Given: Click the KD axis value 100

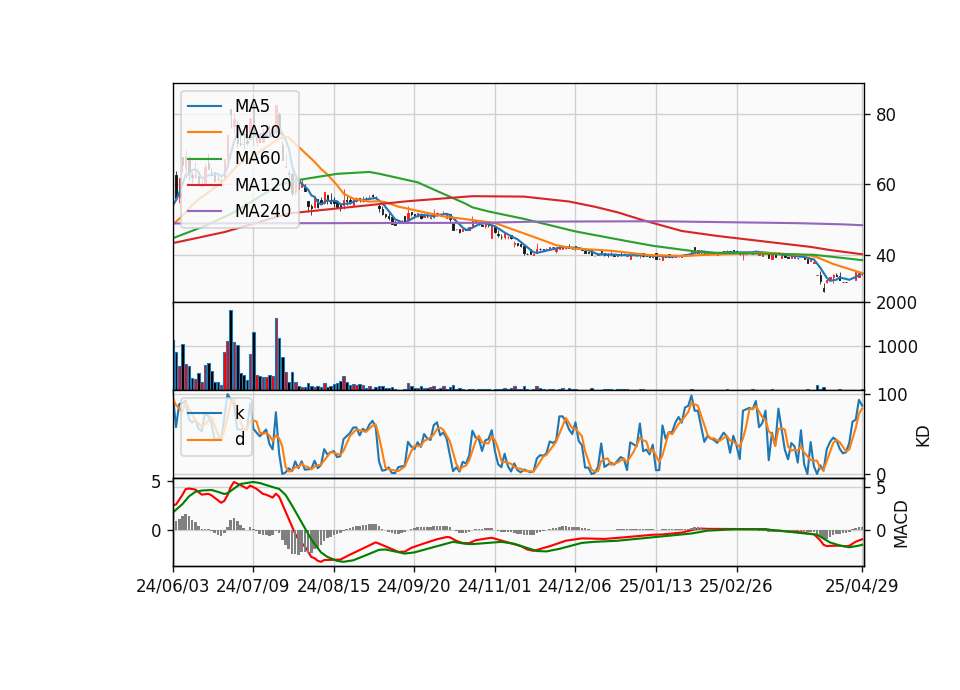Looking at the screenshot, I should [x=892, y=395].
